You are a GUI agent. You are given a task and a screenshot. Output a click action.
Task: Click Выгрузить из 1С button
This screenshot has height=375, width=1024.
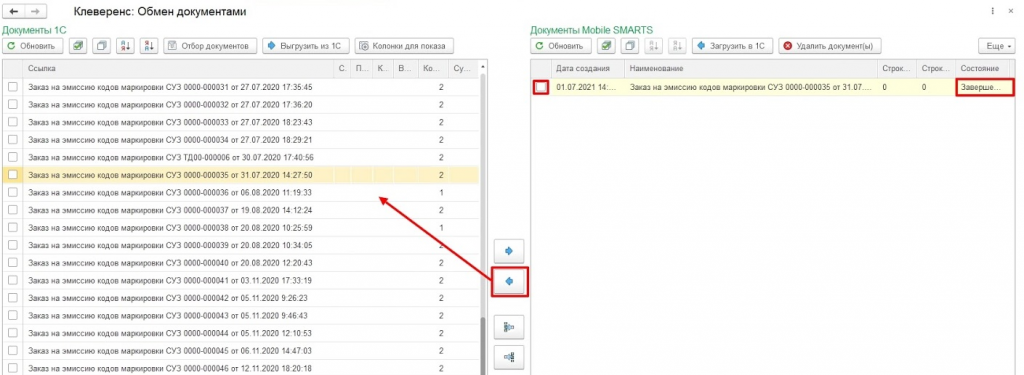(306, 46)
